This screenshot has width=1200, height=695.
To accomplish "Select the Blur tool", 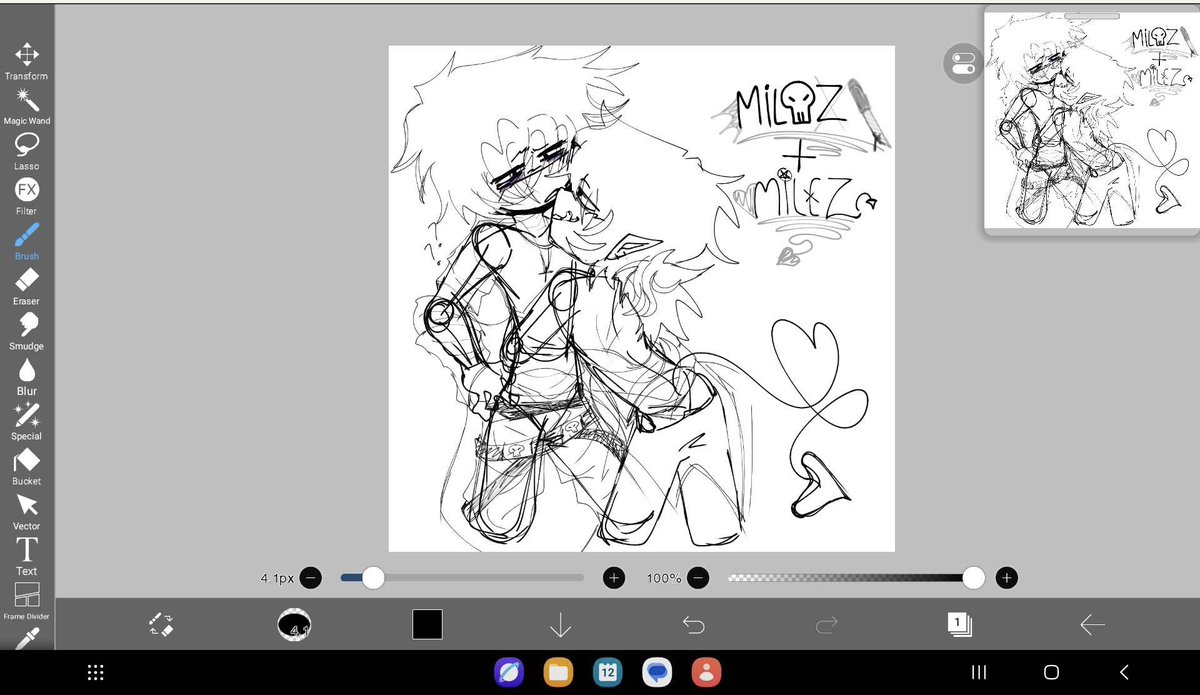I will (26, 375).
